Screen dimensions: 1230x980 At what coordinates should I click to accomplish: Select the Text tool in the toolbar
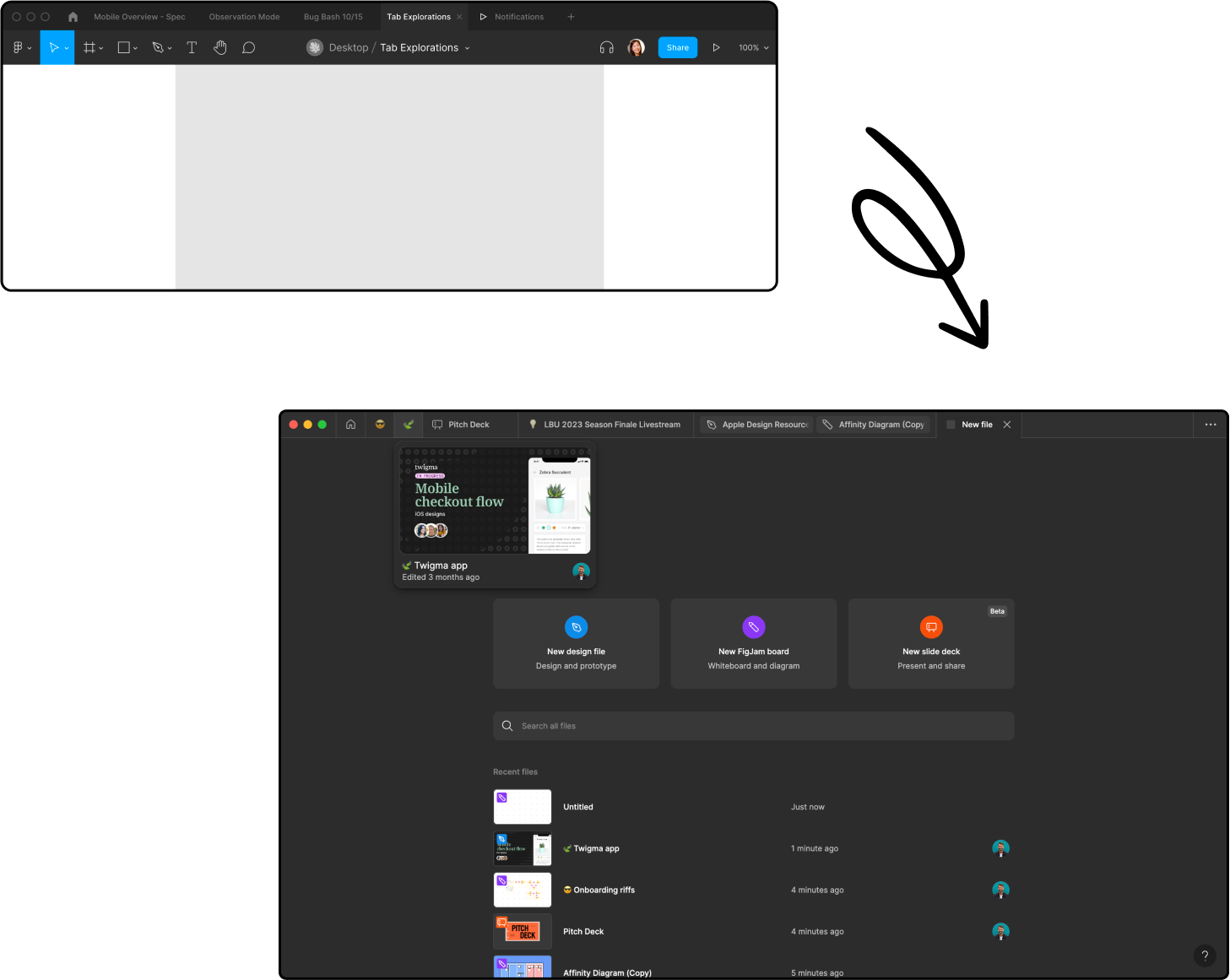coord(192,48)
